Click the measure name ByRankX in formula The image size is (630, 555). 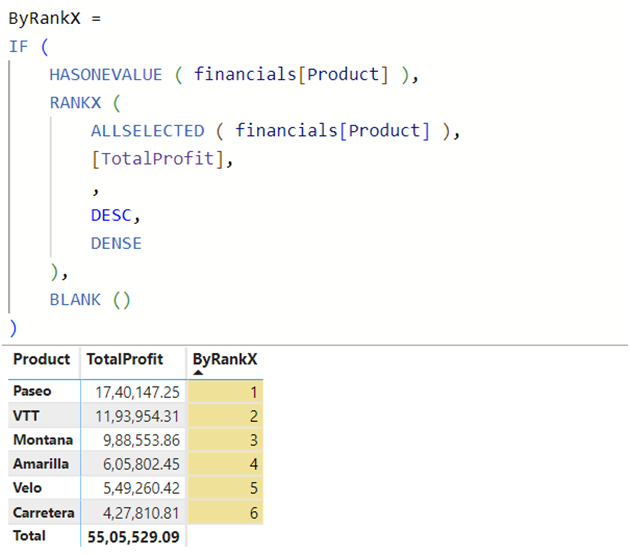pos(45,18)
